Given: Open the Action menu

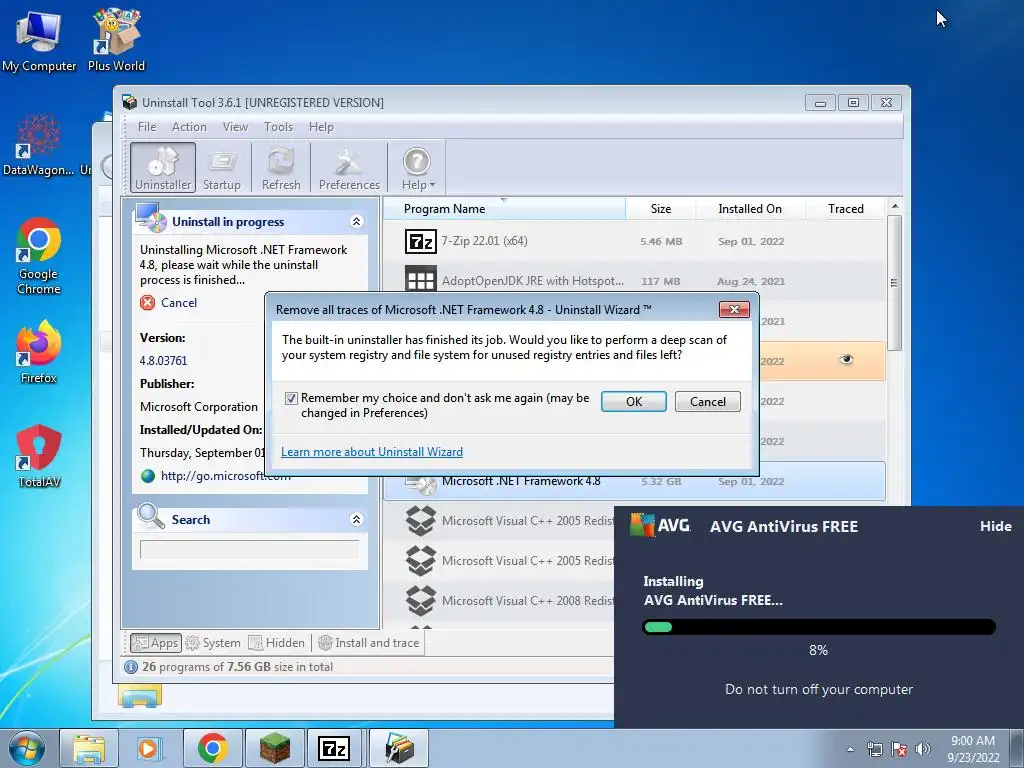Looking at the screenshot, I should click(189, 127).
